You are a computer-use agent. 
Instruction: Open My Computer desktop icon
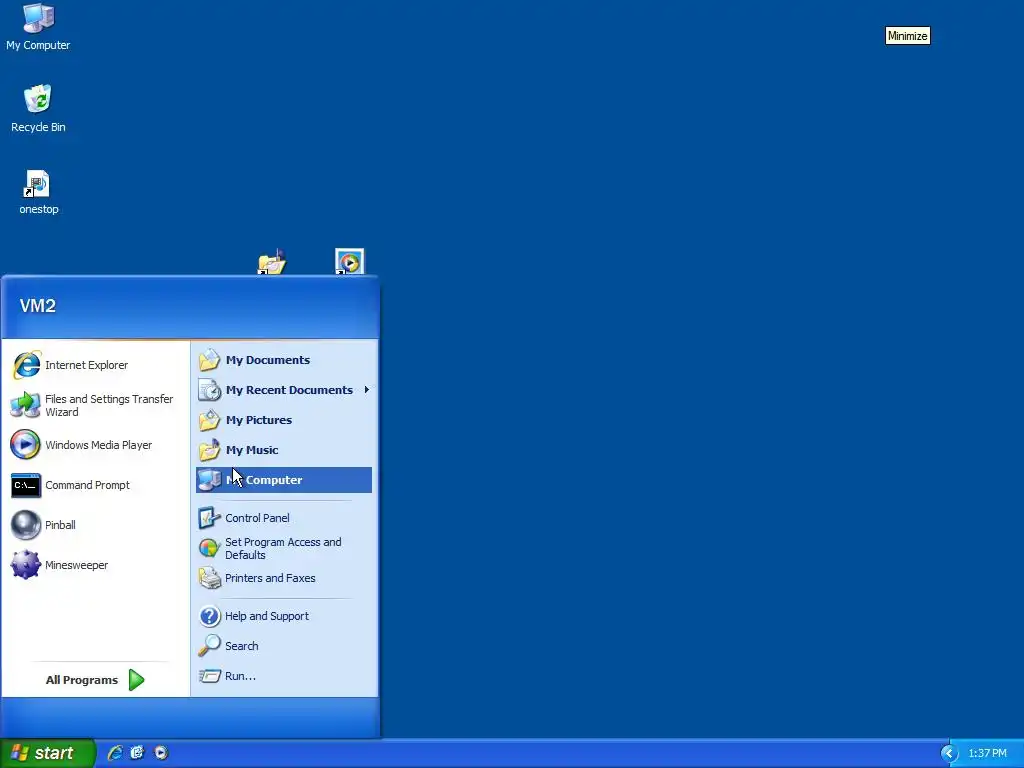38,27
